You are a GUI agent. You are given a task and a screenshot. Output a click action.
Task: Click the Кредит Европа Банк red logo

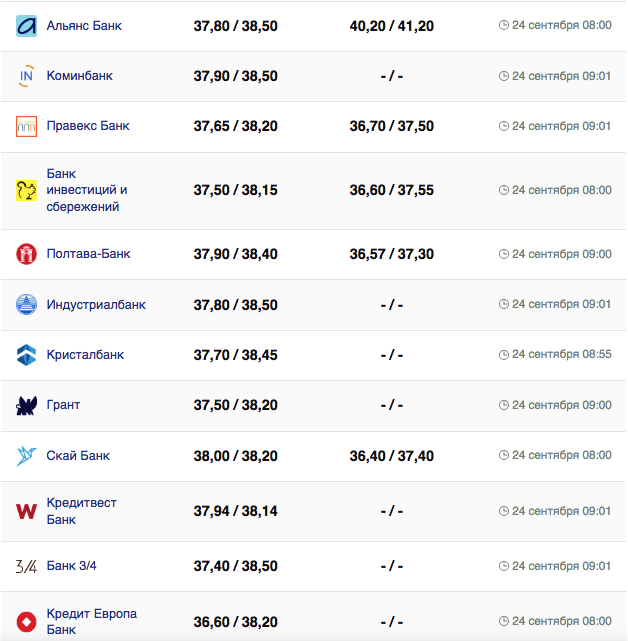tap(27, 621)
